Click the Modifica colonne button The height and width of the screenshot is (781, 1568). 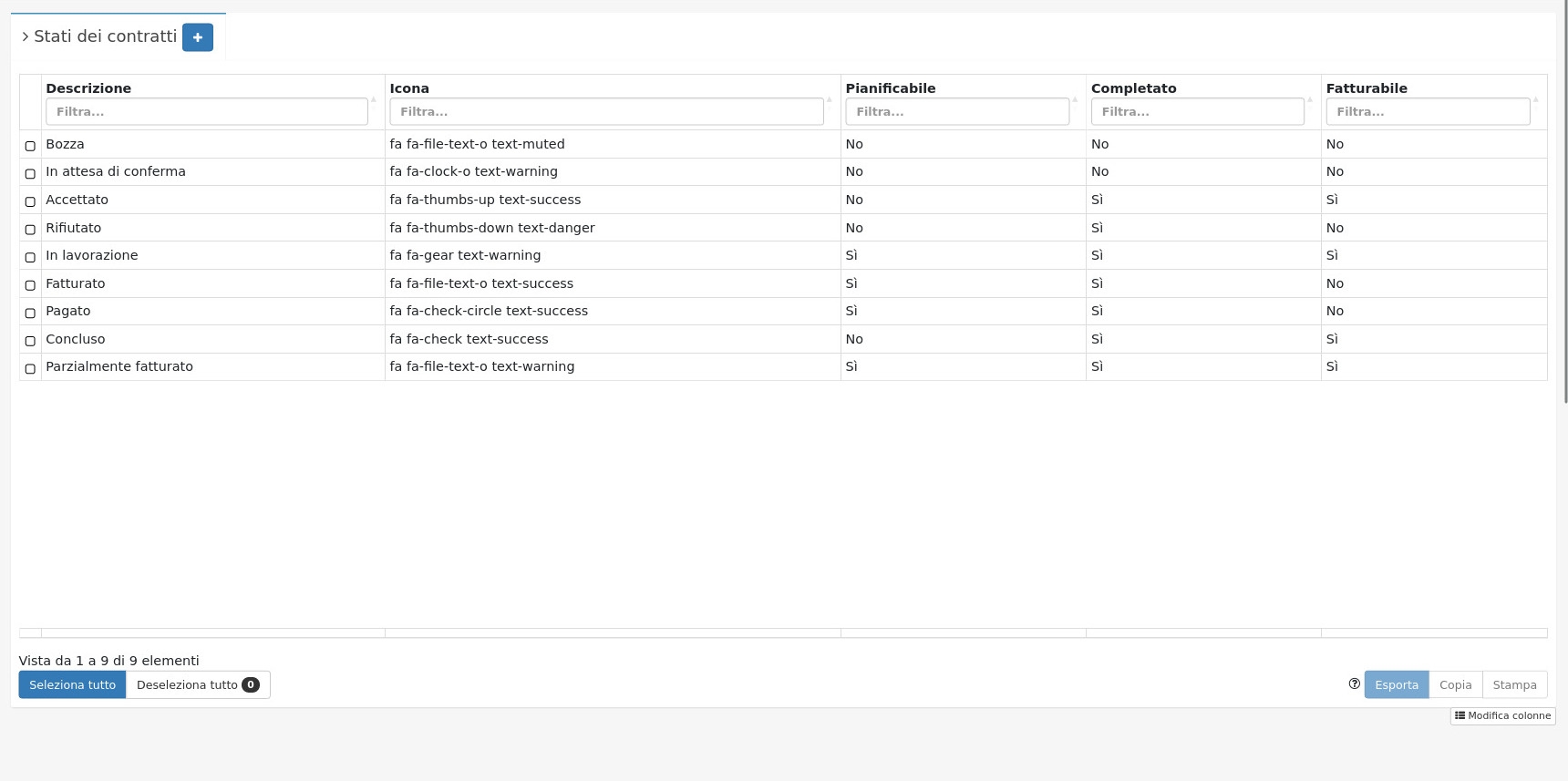[1502, 716]
